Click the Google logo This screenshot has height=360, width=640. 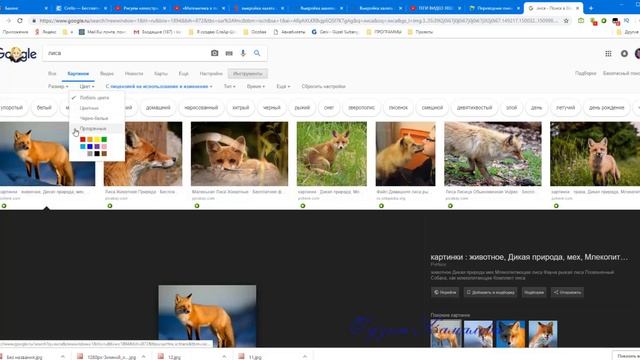point(18,54)
